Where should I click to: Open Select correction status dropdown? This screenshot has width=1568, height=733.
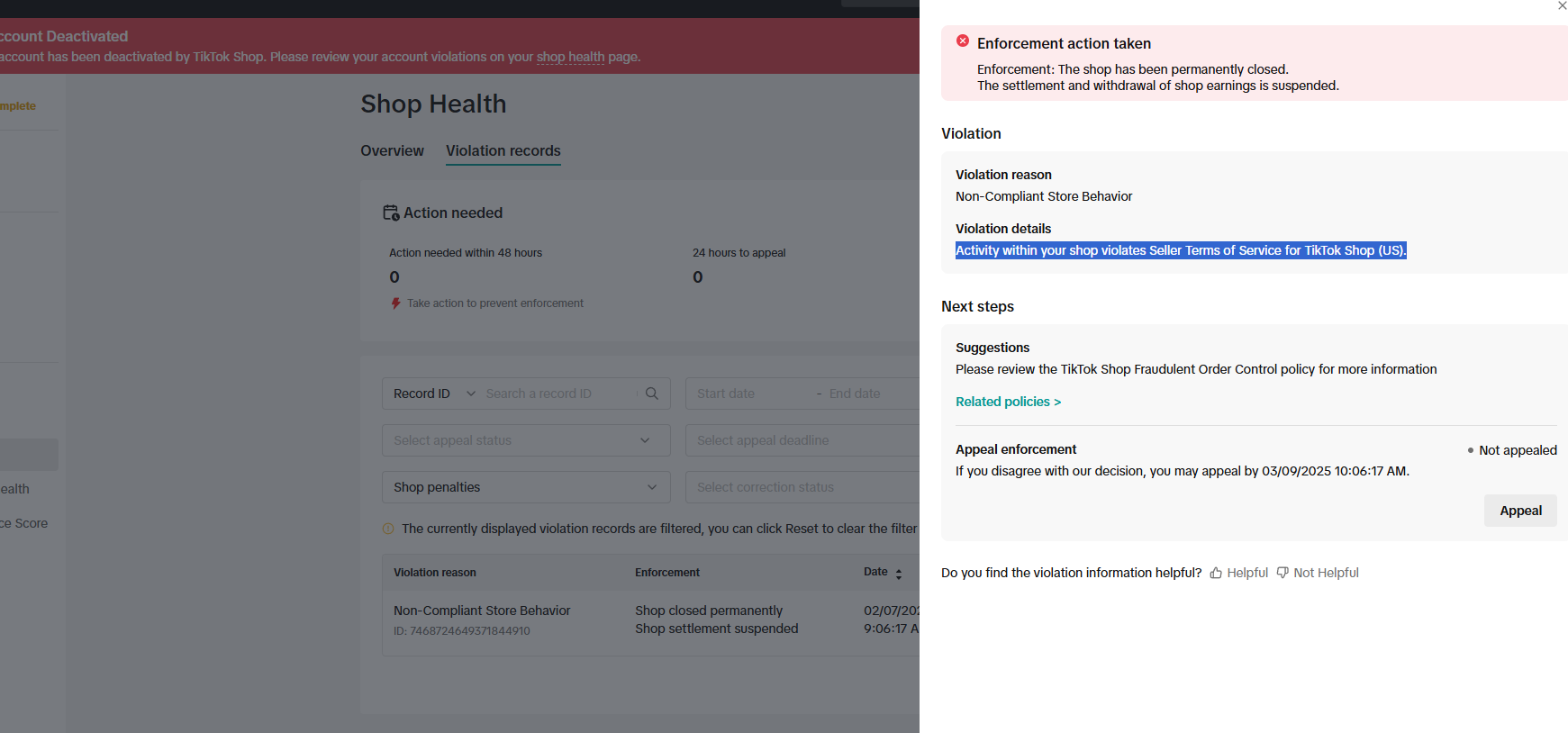(802, 487)
